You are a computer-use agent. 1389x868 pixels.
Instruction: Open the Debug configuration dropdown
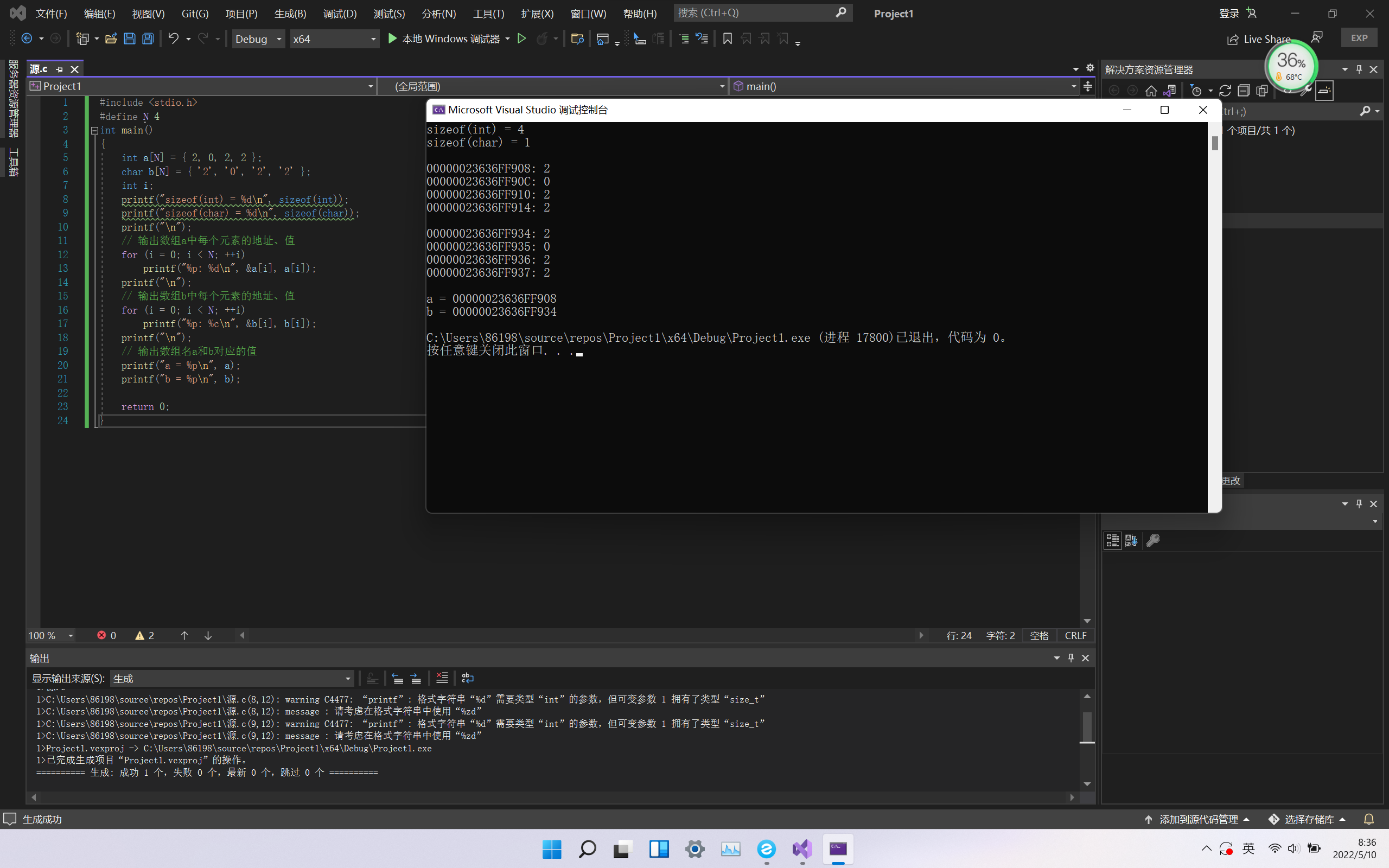[x=258, y=39]
